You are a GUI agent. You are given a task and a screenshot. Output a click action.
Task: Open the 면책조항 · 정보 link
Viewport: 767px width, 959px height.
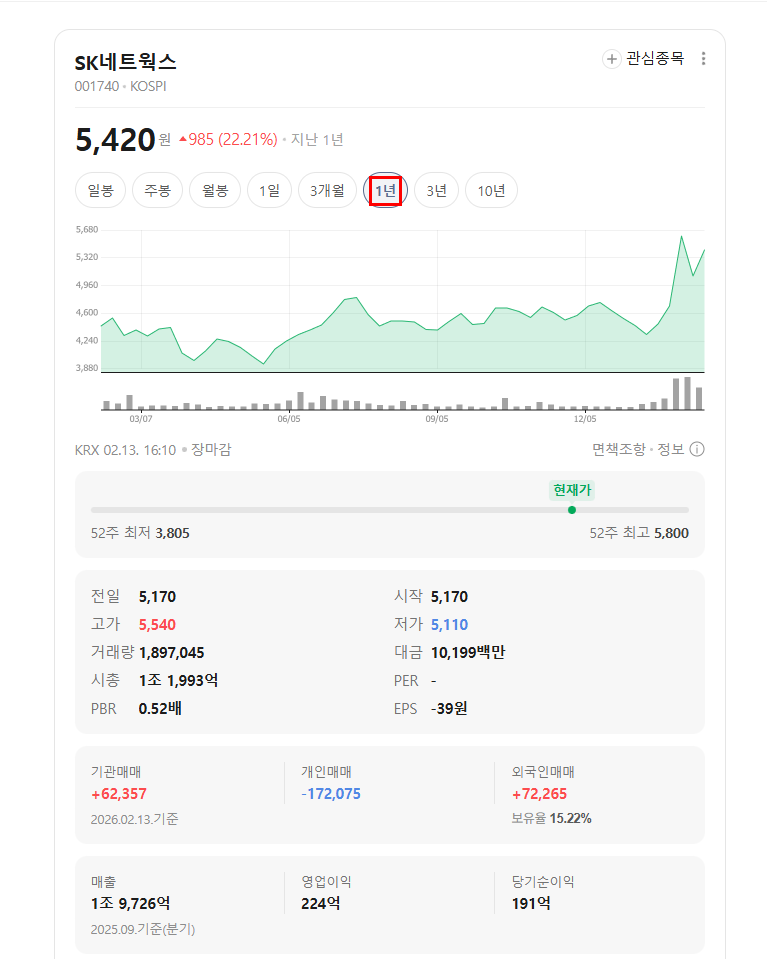point(638,450)
